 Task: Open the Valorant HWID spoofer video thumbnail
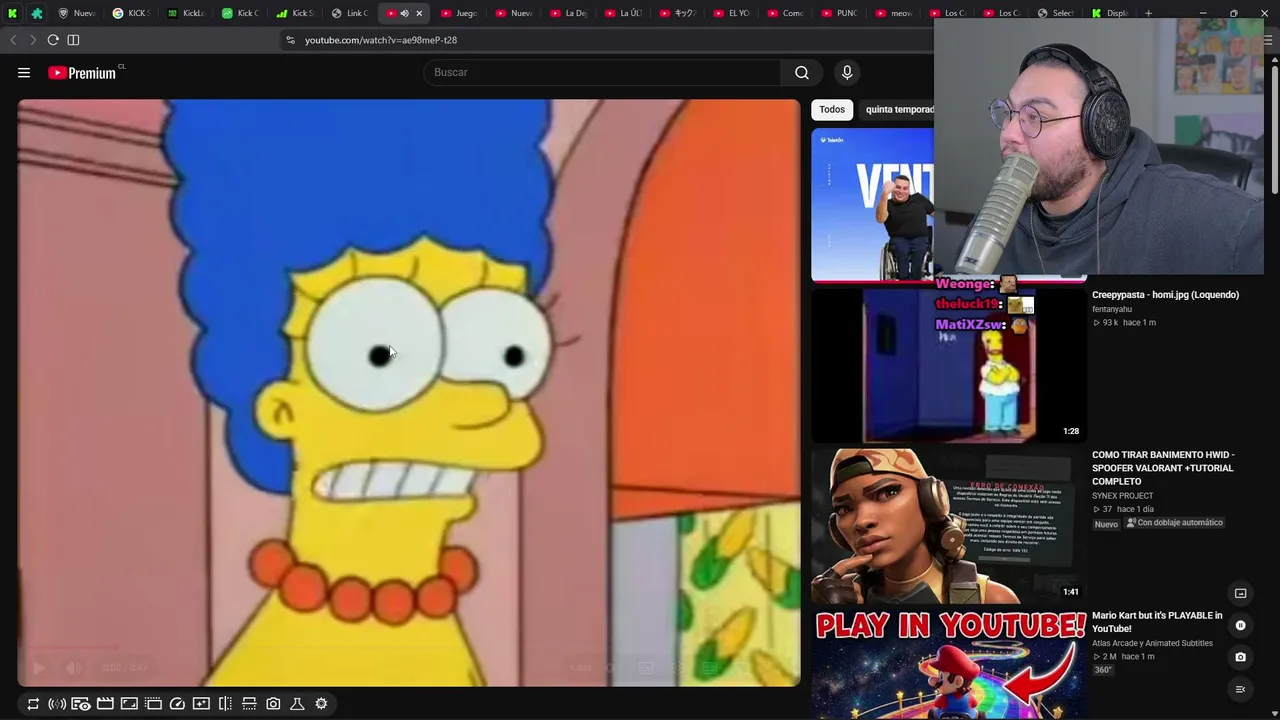click(948, 525)
